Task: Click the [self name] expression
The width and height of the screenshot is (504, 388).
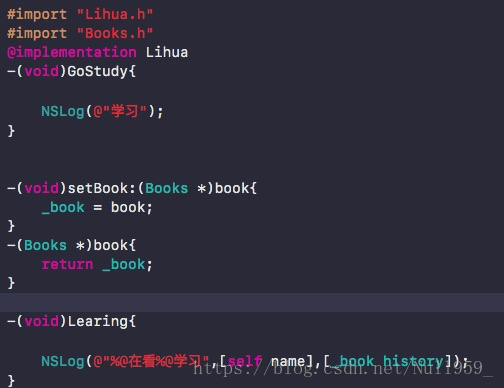Action: [x=266, y=361]
